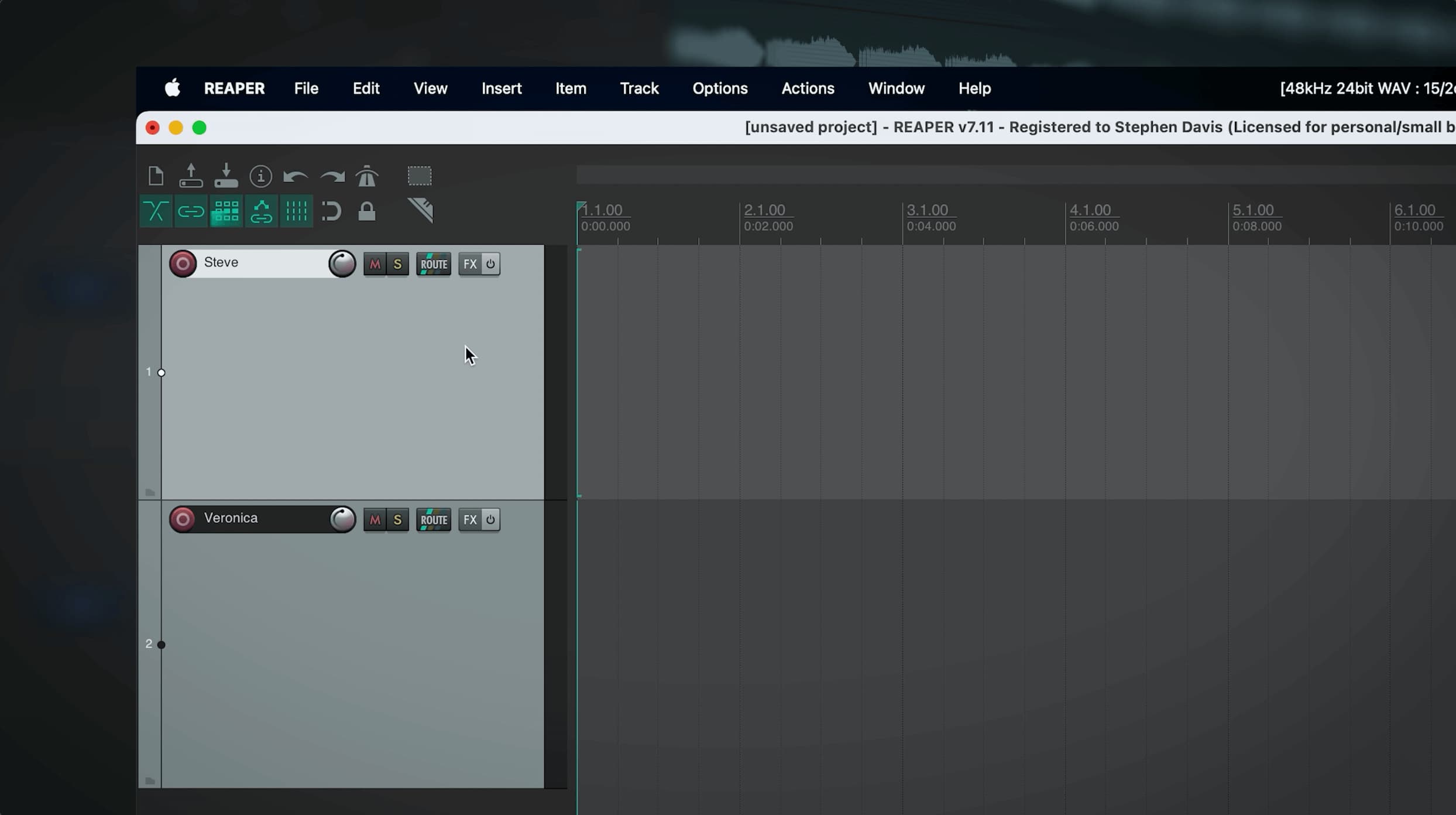Click the diagonal striped toolbar icon

(x=420, y=210)
